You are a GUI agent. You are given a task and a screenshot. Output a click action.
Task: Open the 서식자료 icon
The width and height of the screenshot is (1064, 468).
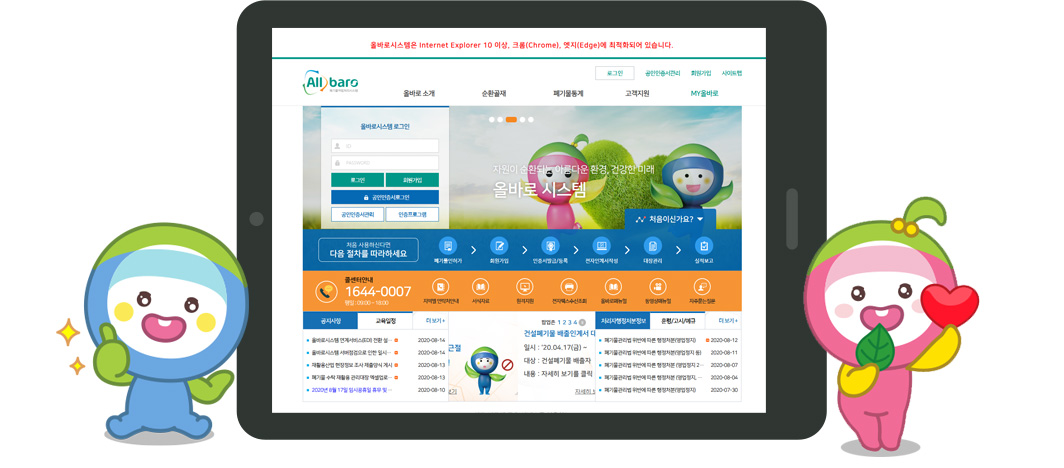pos(480,286)
